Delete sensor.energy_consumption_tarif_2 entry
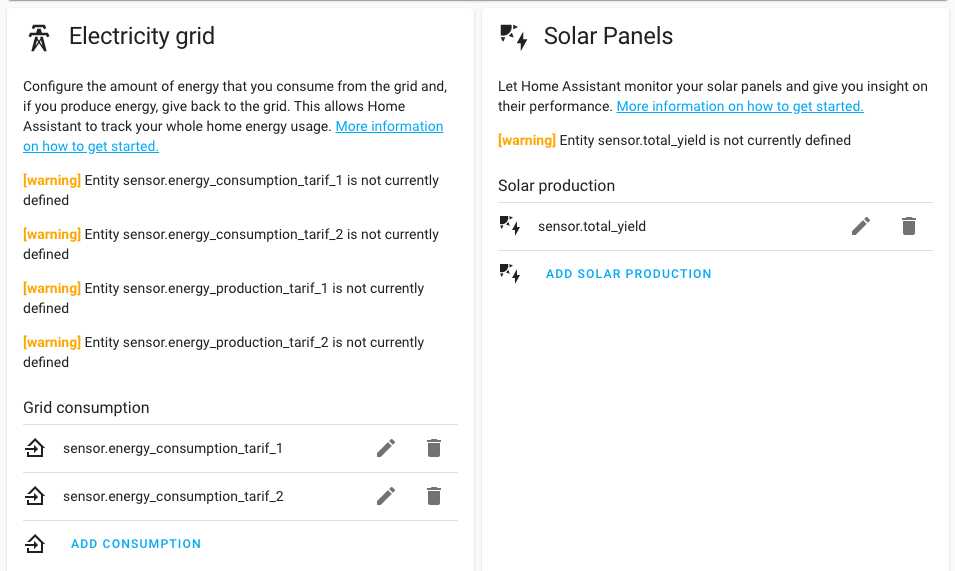Viewport: 955px width, 571px height. coord(434,496)
